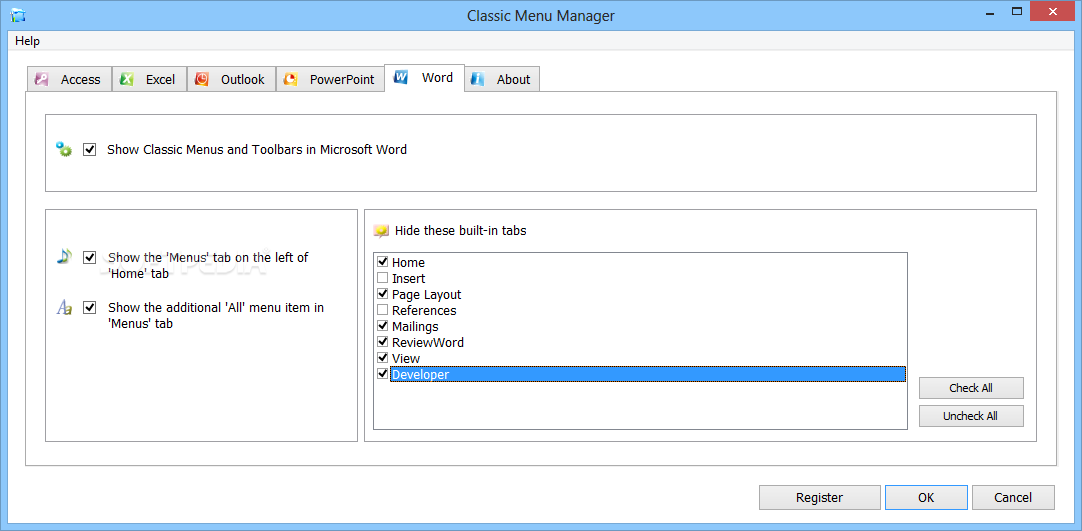This screenshot has width=1082, height=531.
Task: Click the 'Aa' icon beside 'All' menu option
Action: [x=64, y=308]
